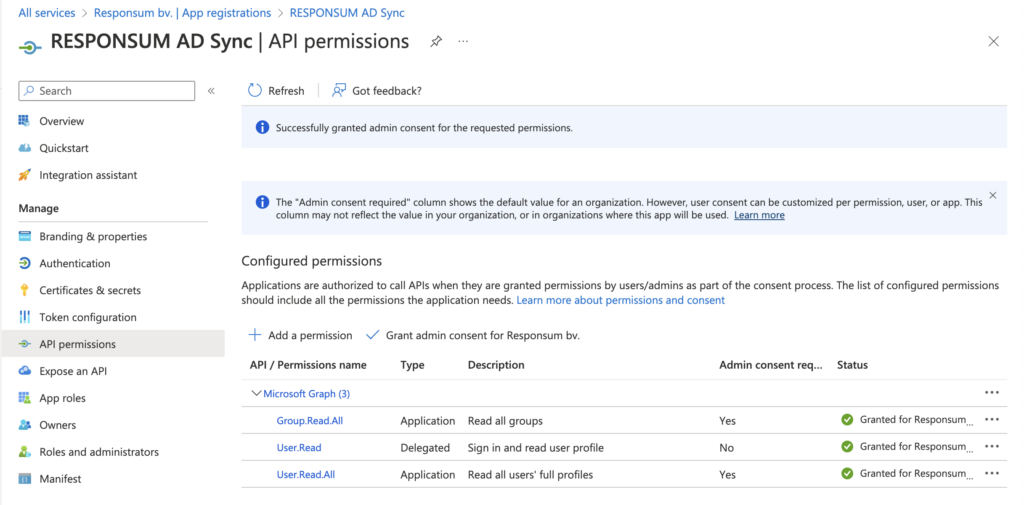This screenshot has width=1024, height=505.
Task: Click the Token configuration bars icon
Action: (25, 317)
